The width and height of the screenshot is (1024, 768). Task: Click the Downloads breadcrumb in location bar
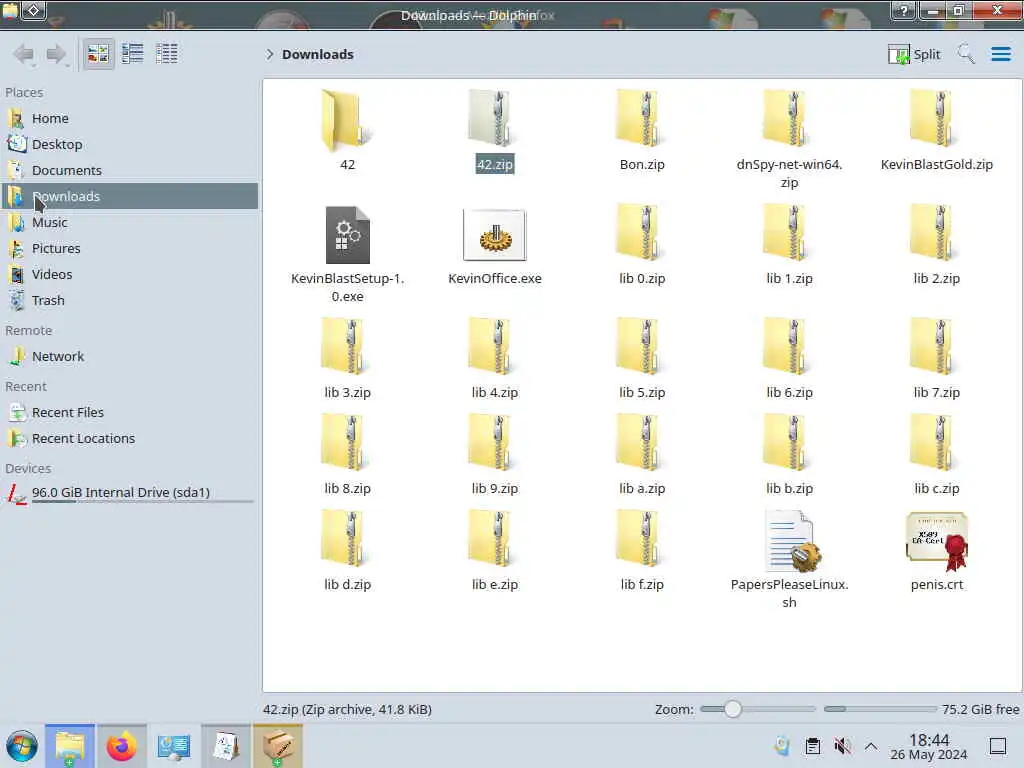click(x=318, y=54)
